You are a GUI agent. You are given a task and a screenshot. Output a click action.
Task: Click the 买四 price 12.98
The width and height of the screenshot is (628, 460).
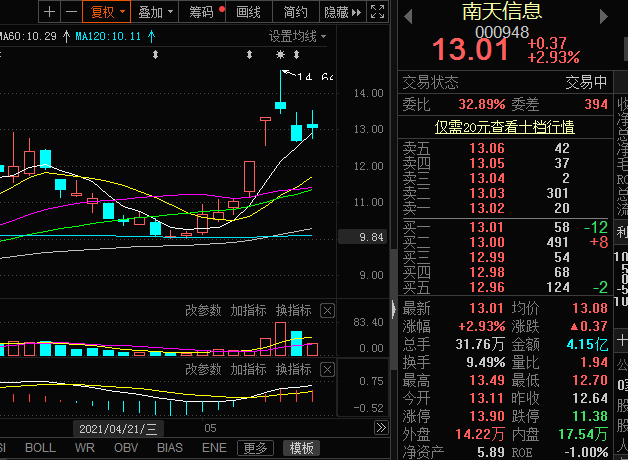click(487, 272)
